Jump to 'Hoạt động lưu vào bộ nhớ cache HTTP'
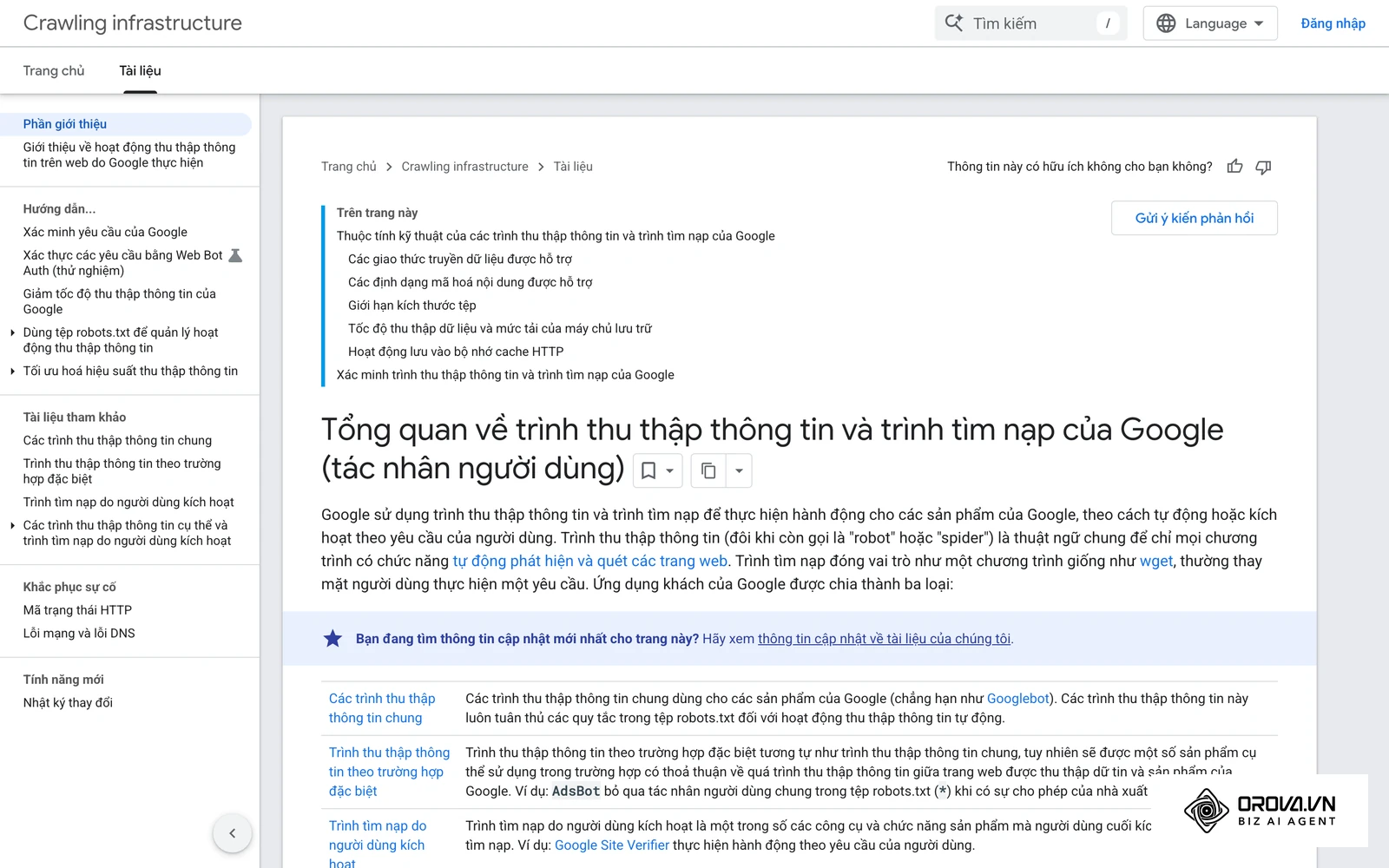This screenshot has width=1389, height=868. 456,352
